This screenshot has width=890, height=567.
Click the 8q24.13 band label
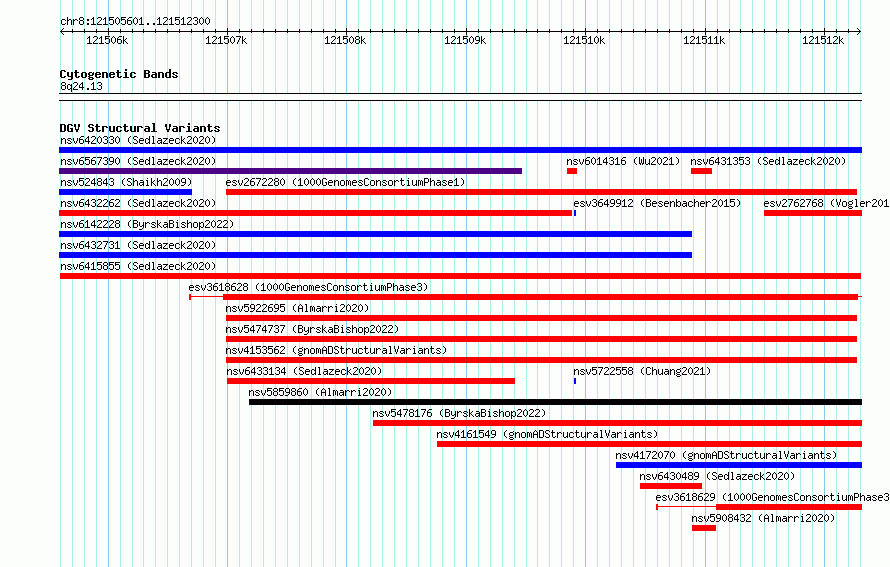coord(81,86)
